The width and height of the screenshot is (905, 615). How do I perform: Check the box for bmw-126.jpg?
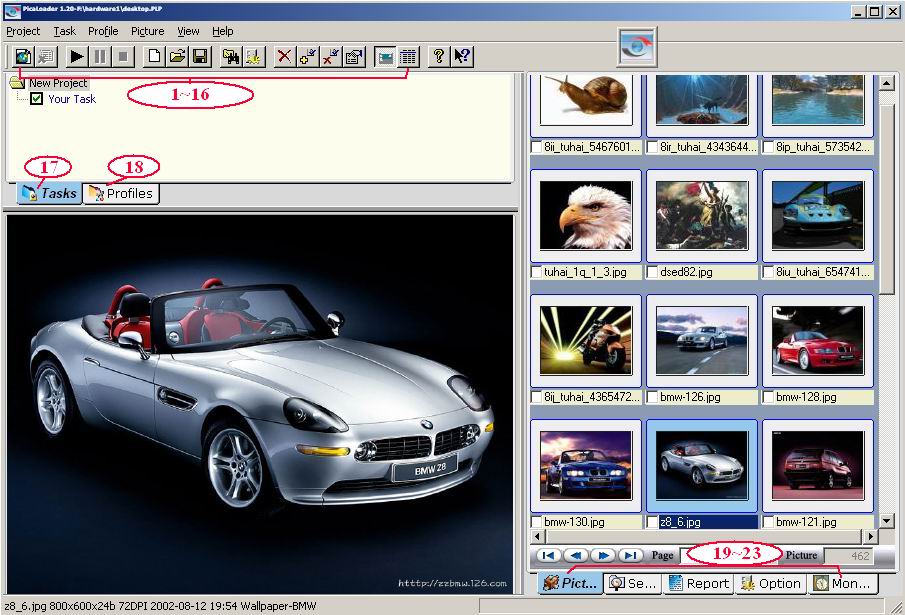653,397
